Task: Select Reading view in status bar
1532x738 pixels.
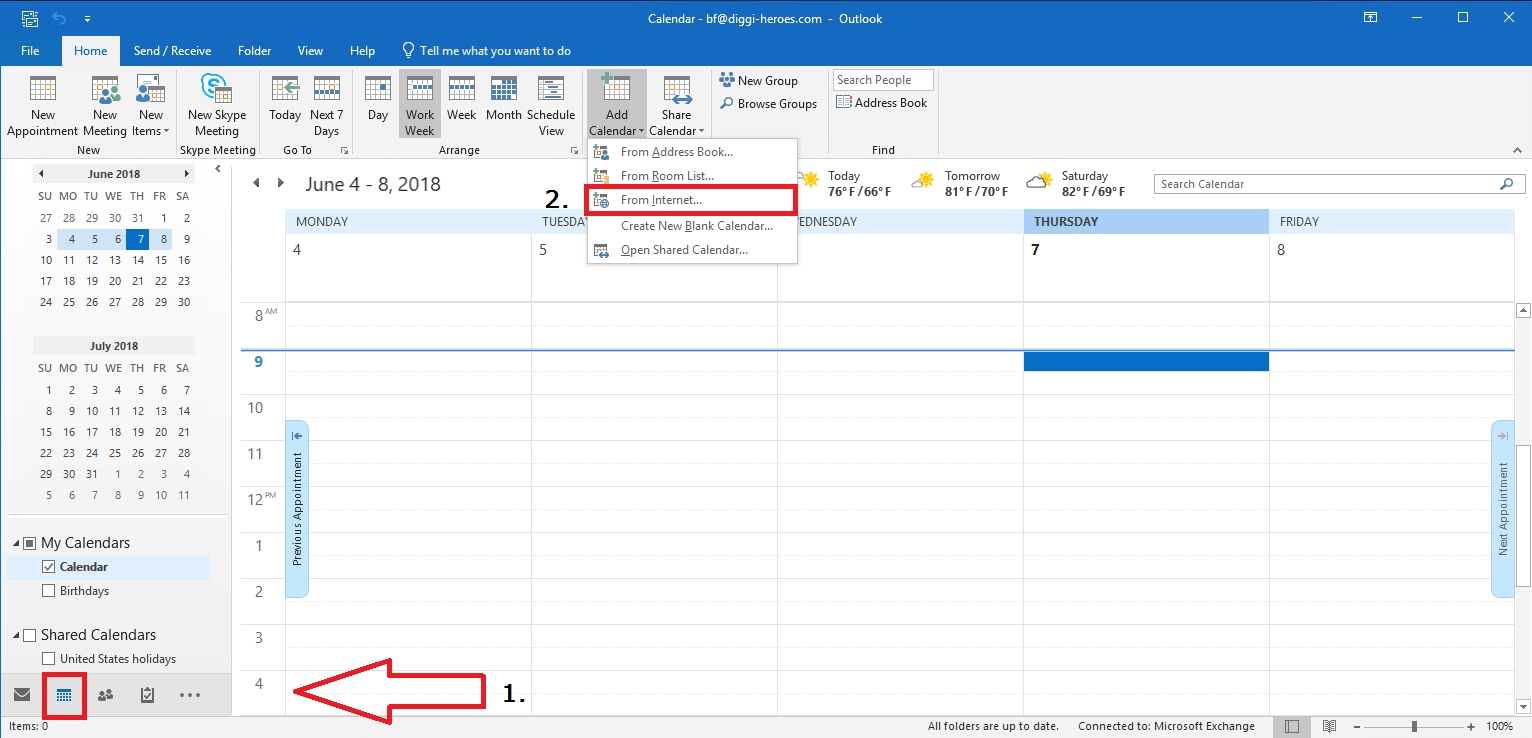Action: pos(1328,726)
